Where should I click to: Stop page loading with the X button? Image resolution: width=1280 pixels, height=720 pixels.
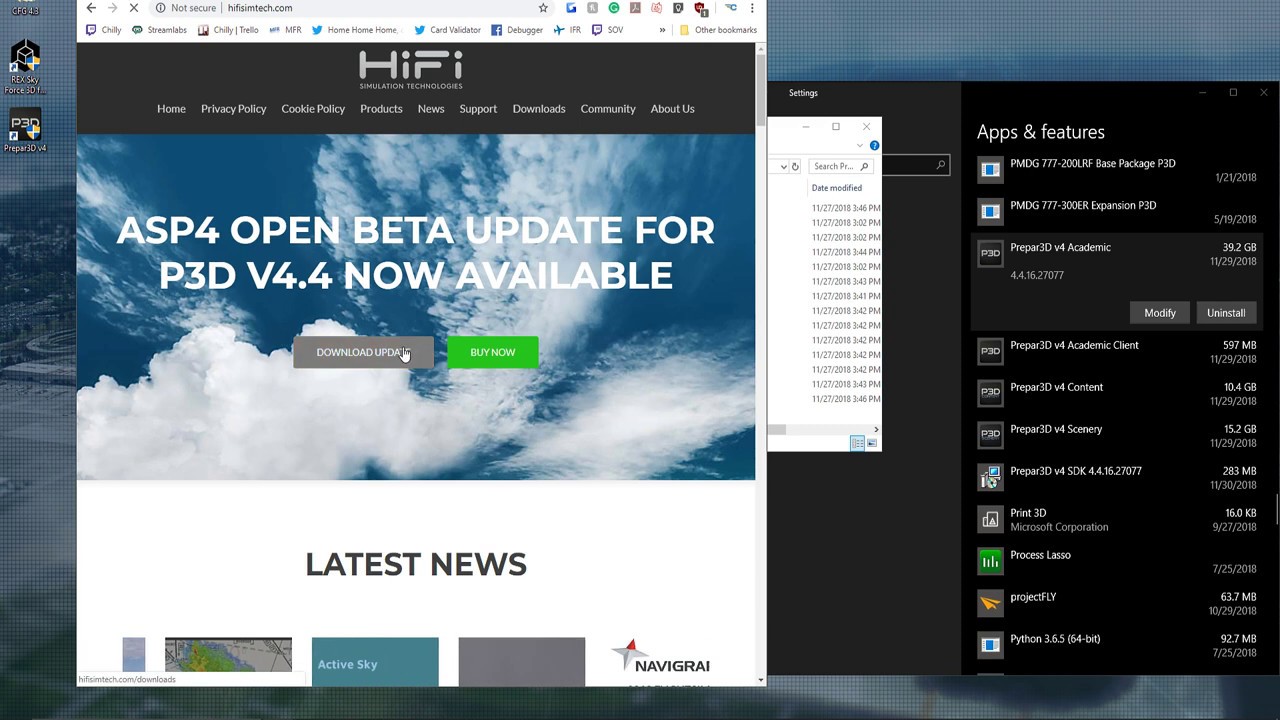point(133,8)
